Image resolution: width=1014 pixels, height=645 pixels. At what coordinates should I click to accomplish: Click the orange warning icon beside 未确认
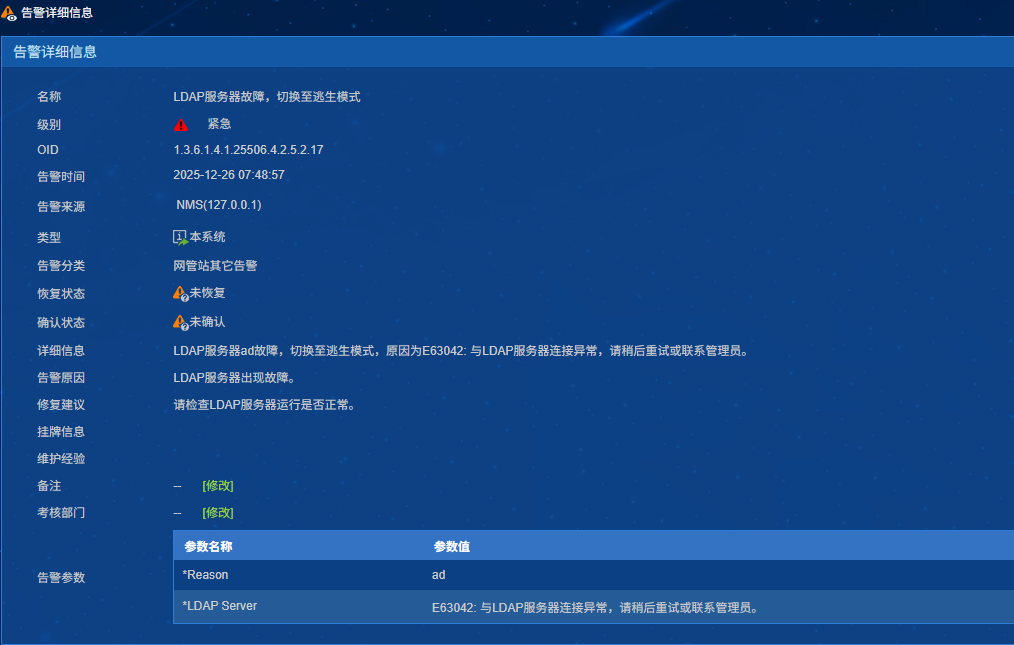tap(180, 322)
